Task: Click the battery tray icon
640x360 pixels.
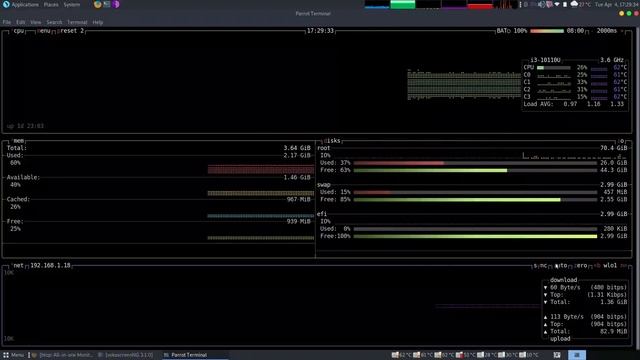Action: [x=565, y=4]
